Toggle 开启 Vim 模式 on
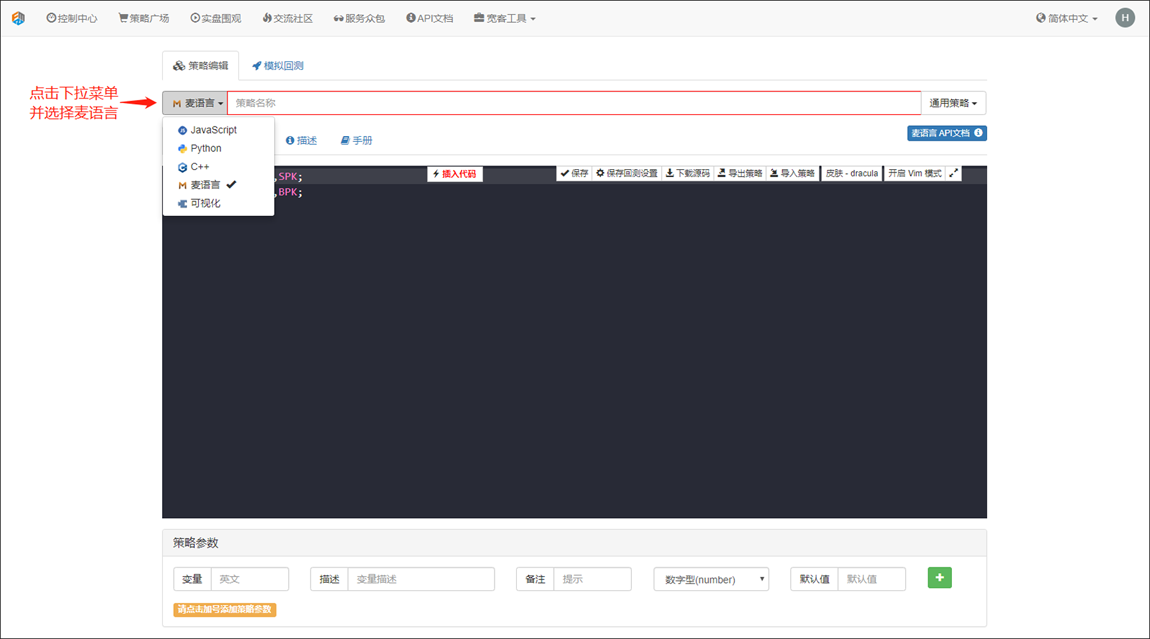The width and height of the screenshot is (1150, 639). (914, 173)
